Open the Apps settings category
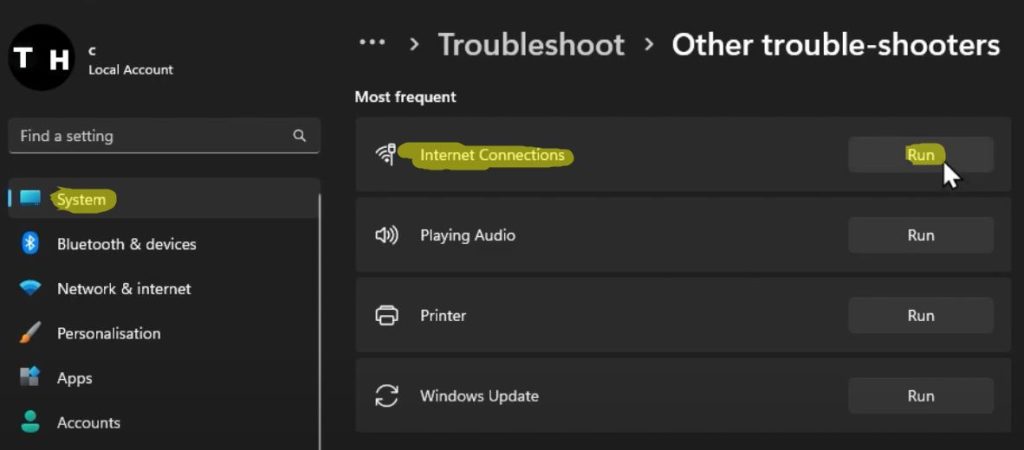Screen dimensions: 1024x450 tap(163, 378)
